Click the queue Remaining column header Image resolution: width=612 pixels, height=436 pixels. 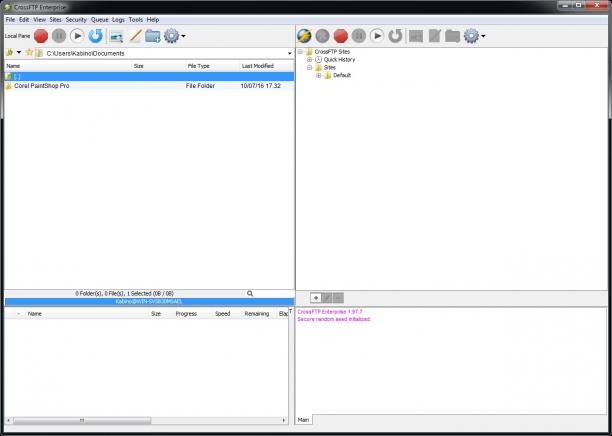pyautogui.click(x=256, y=313)
